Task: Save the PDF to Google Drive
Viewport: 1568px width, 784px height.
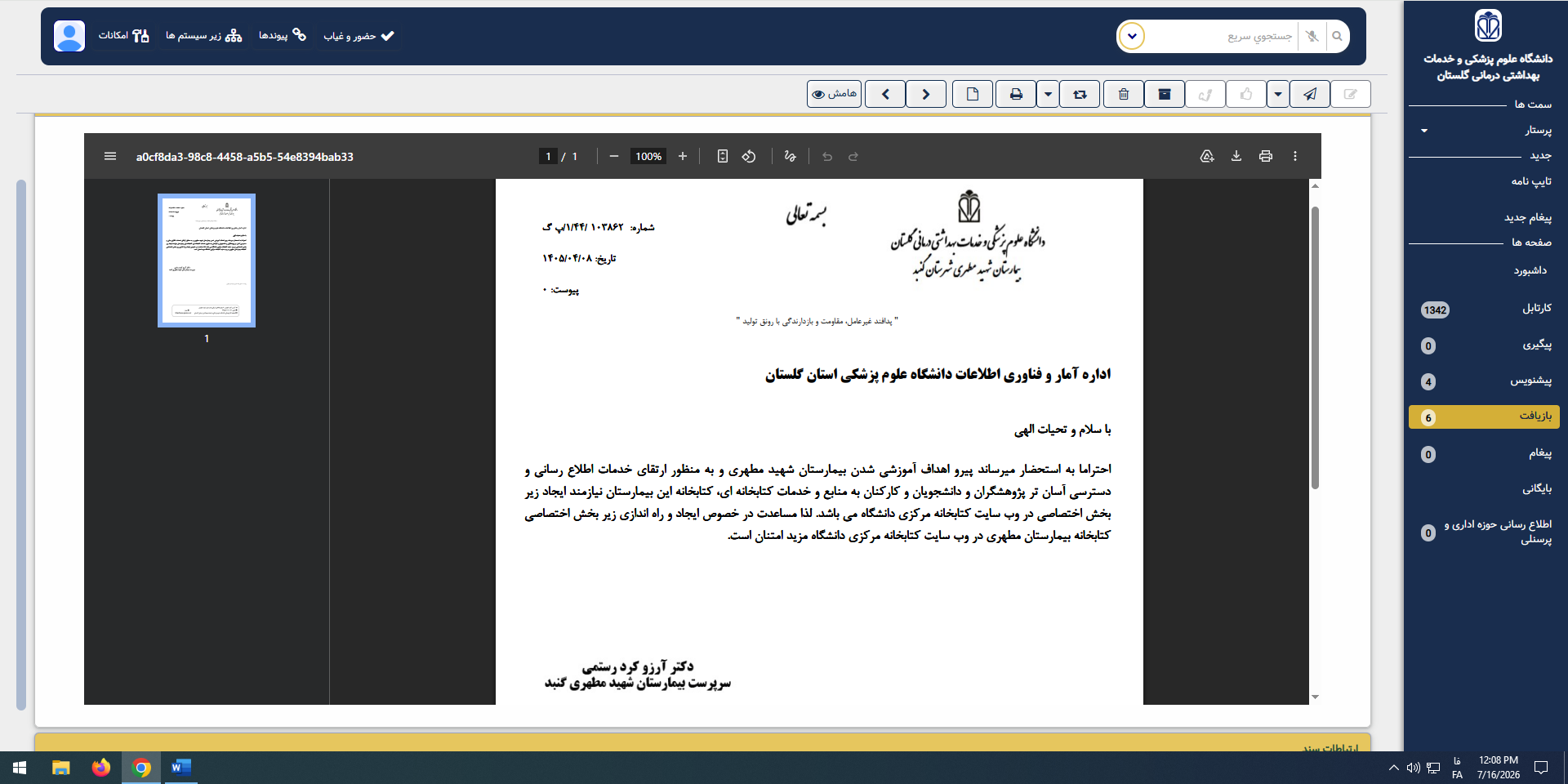Action: tap(1207, 156)
